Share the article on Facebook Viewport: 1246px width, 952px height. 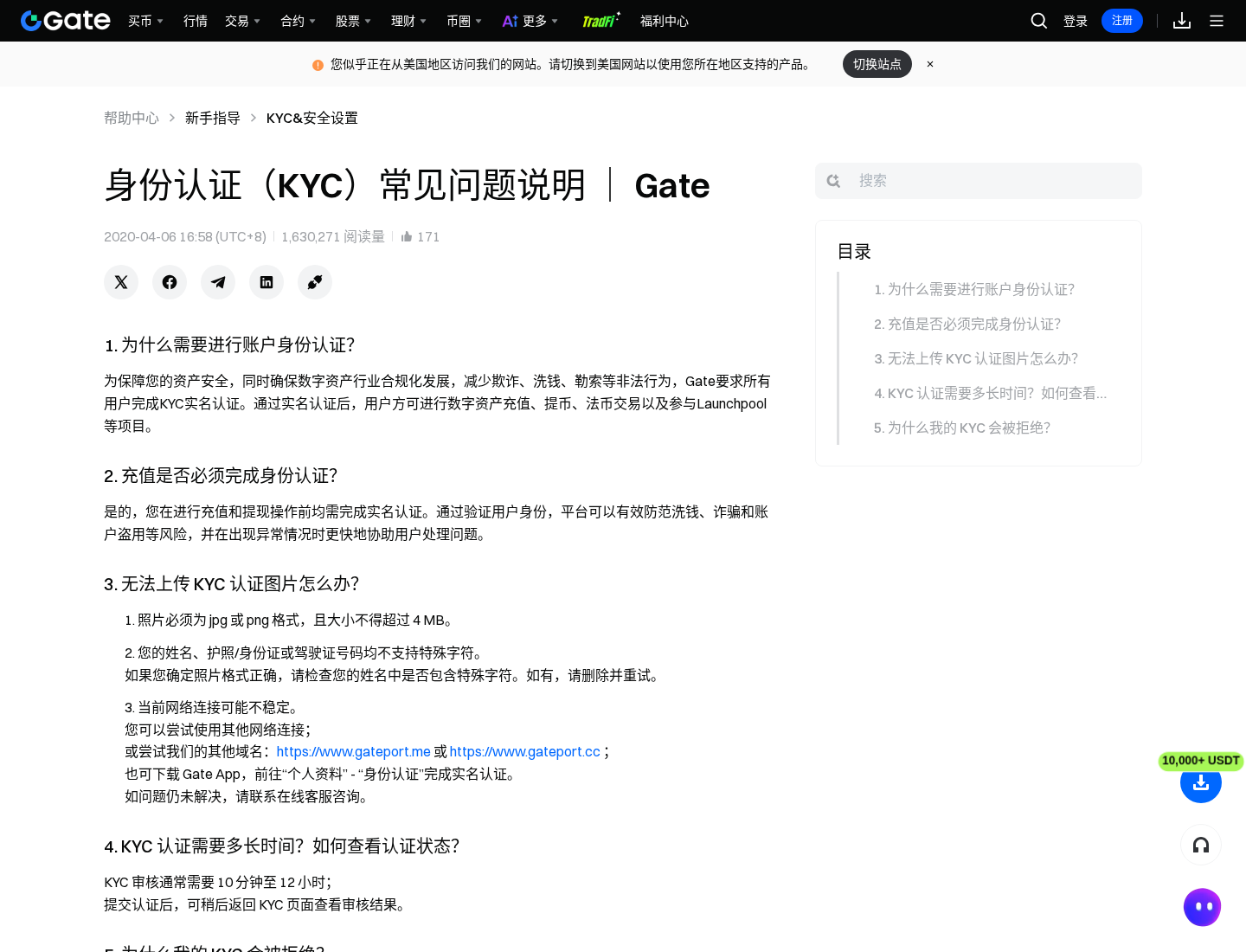point(170,282)
